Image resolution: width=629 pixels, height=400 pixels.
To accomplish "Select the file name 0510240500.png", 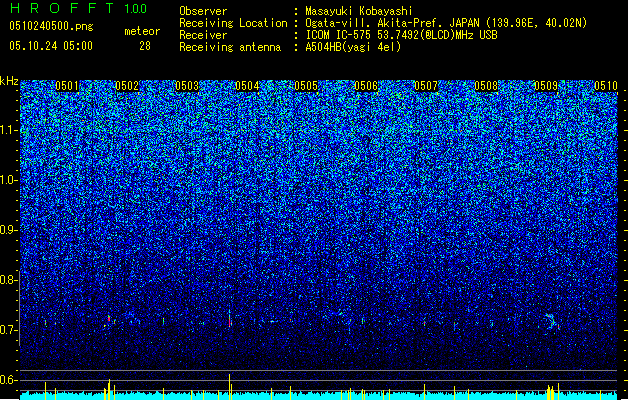I will 51,26.
